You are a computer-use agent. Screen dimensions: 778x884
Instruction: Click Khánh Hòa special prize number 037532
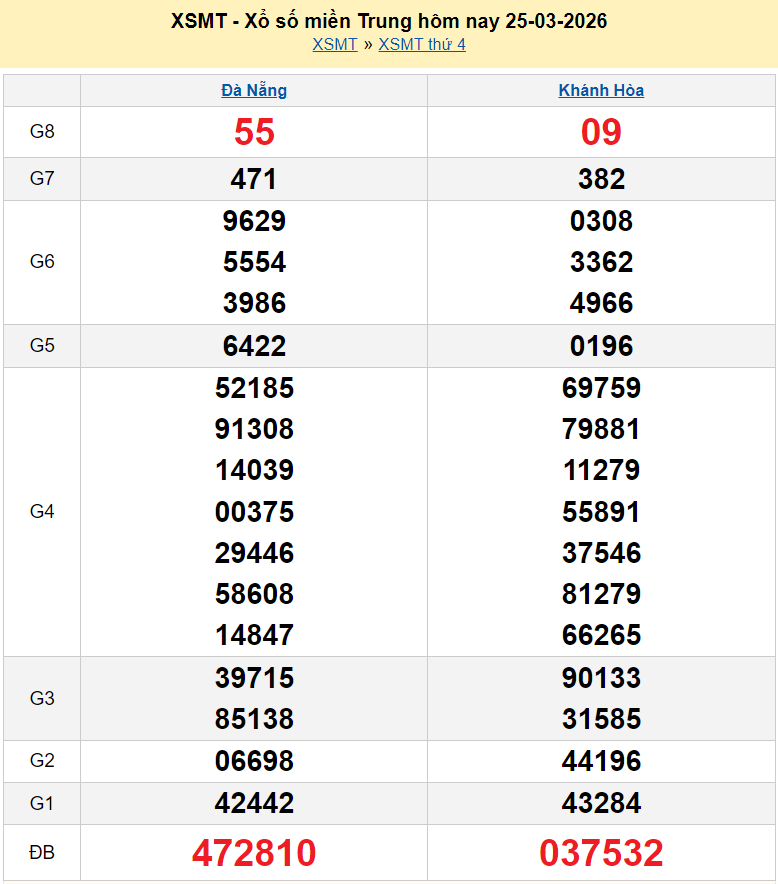[601, 853]
